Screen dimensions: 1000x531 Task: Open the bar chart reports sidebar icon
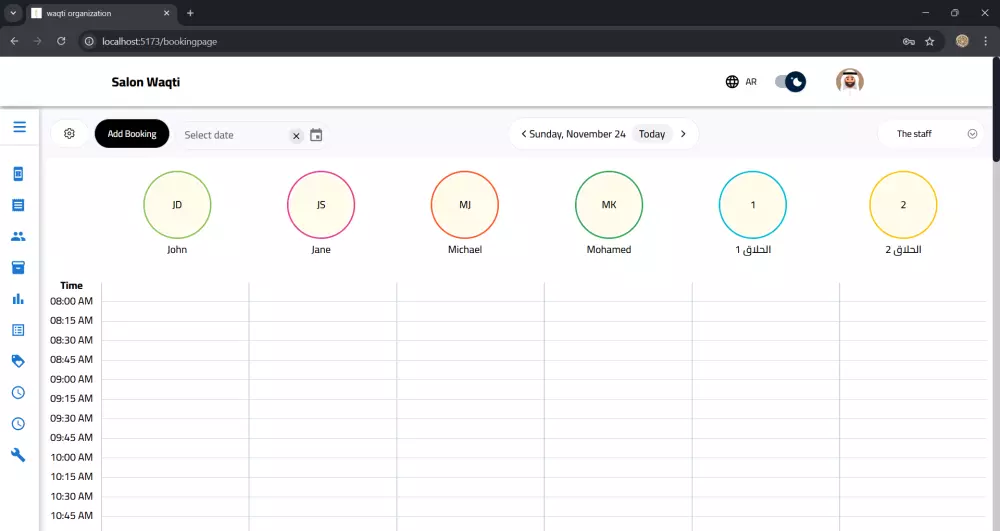coord(18,299)
